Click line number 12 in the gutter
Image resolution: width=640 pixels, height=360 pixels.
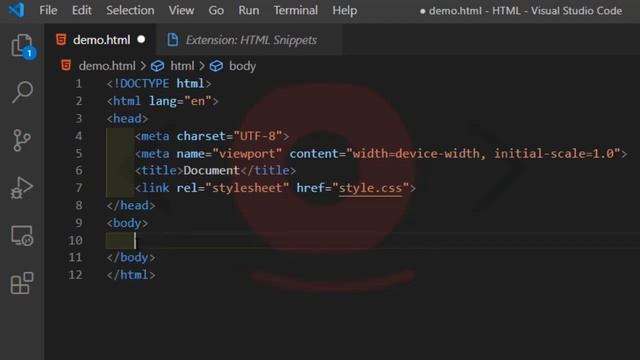pyautogui.click(x=76, y=275)
